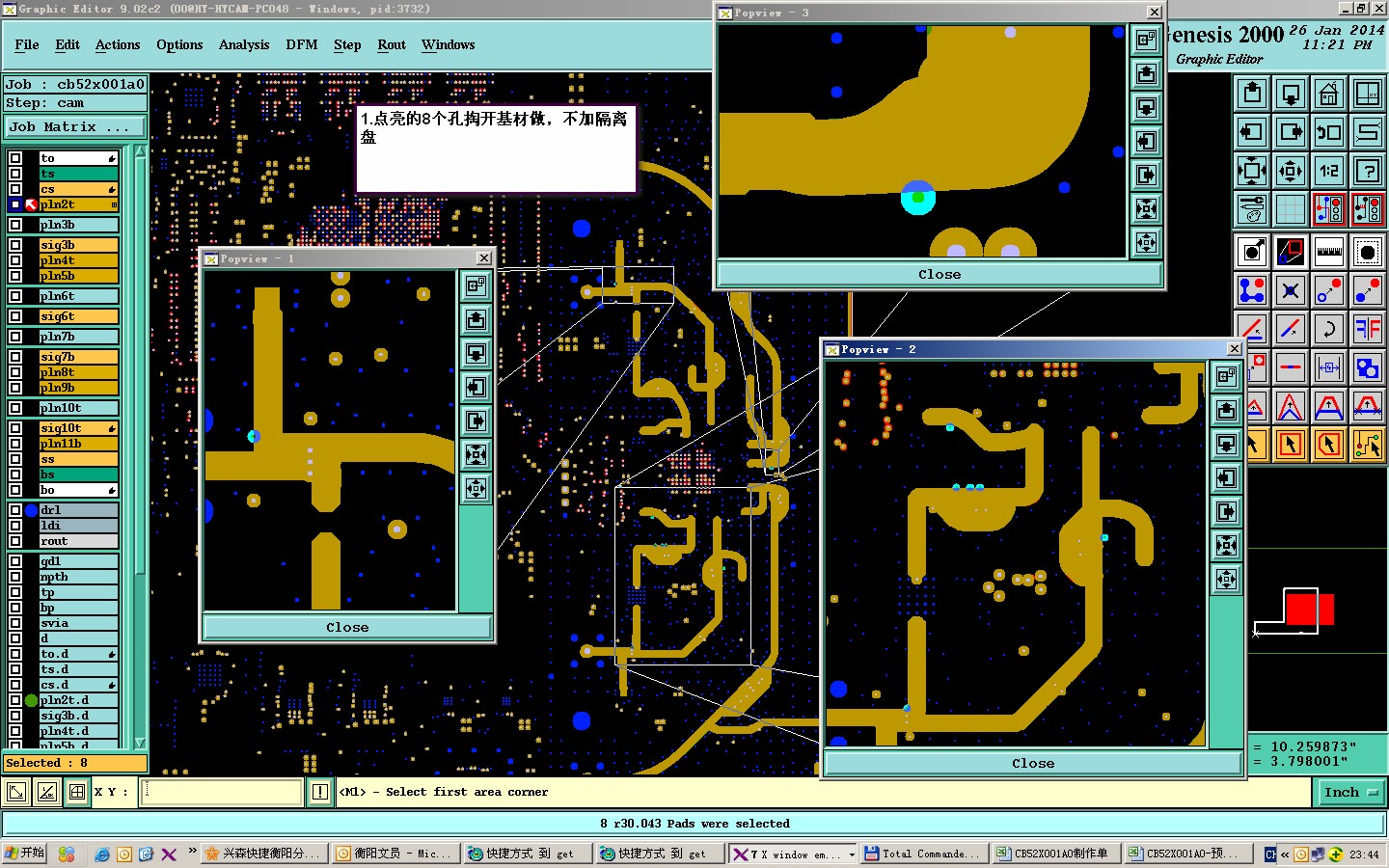Image resolution: width=1389 pixels, height=868 pixels.
Task: Open the Analysis menu
Action: click(244, 44)
